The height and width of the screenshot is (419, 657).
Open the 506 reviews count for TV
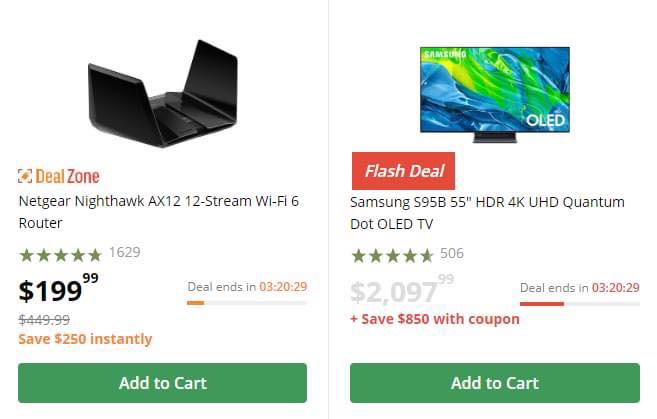452,253
